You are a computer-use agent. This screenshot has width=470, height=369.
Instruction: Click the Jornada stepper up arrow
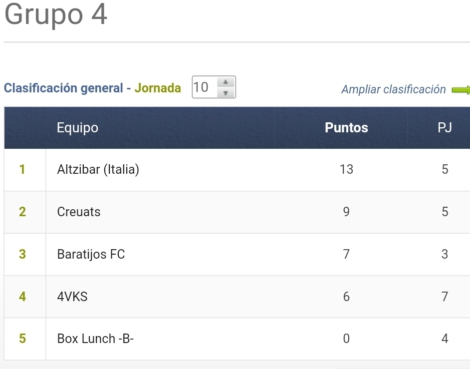(x=226, y=82)
